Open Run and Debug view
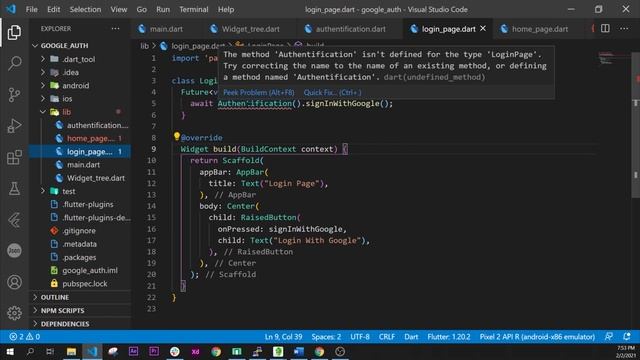This screenshot has height=360, width=640. tap(14, 126)
